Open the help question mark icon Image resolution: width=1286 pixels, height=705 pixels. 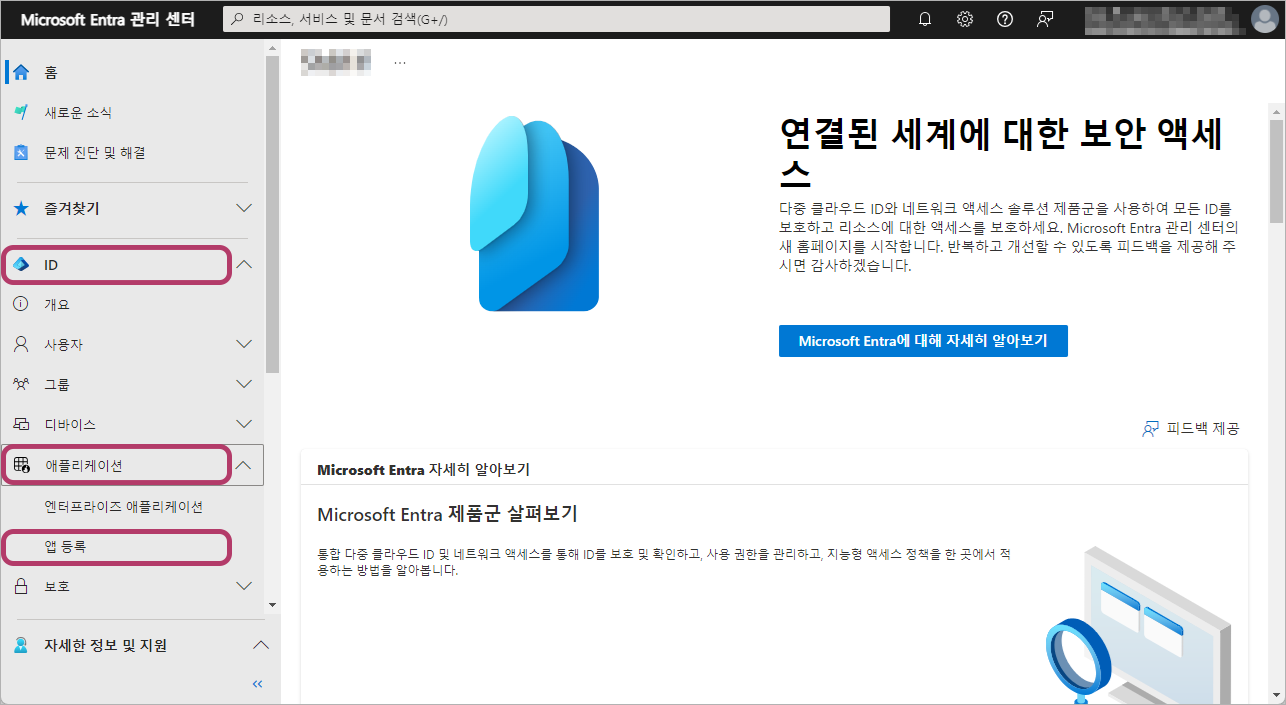coord(1005,19)
